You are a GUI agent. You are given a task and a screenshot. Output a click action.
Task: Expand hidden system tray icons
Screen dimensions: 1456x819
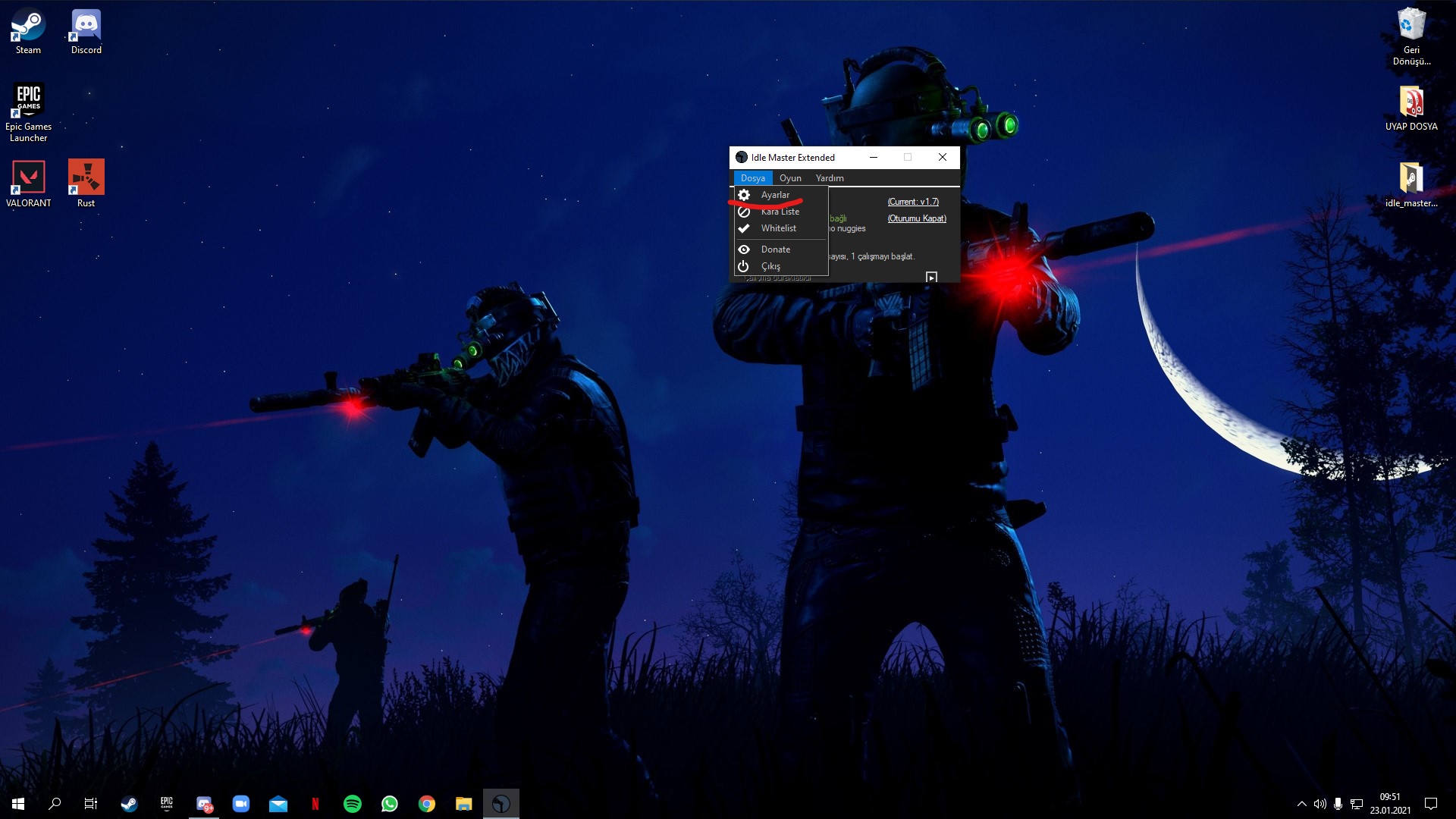1302,804
